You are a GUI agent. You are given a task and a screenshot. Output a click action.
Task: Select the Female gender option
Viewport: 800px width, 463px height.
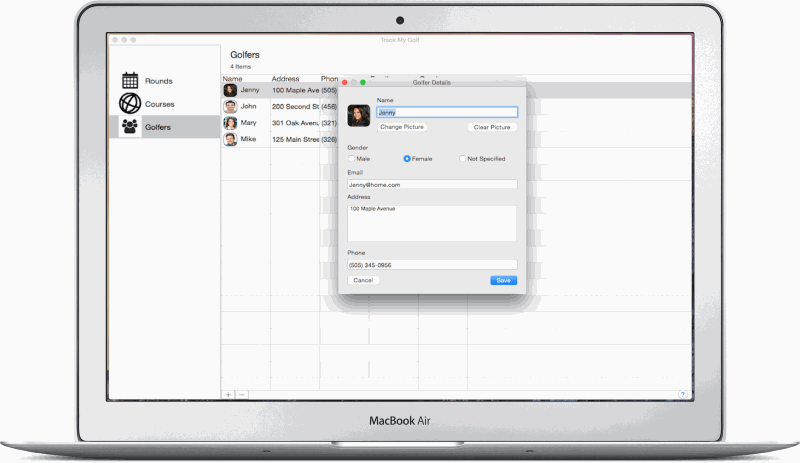(407, 159)
